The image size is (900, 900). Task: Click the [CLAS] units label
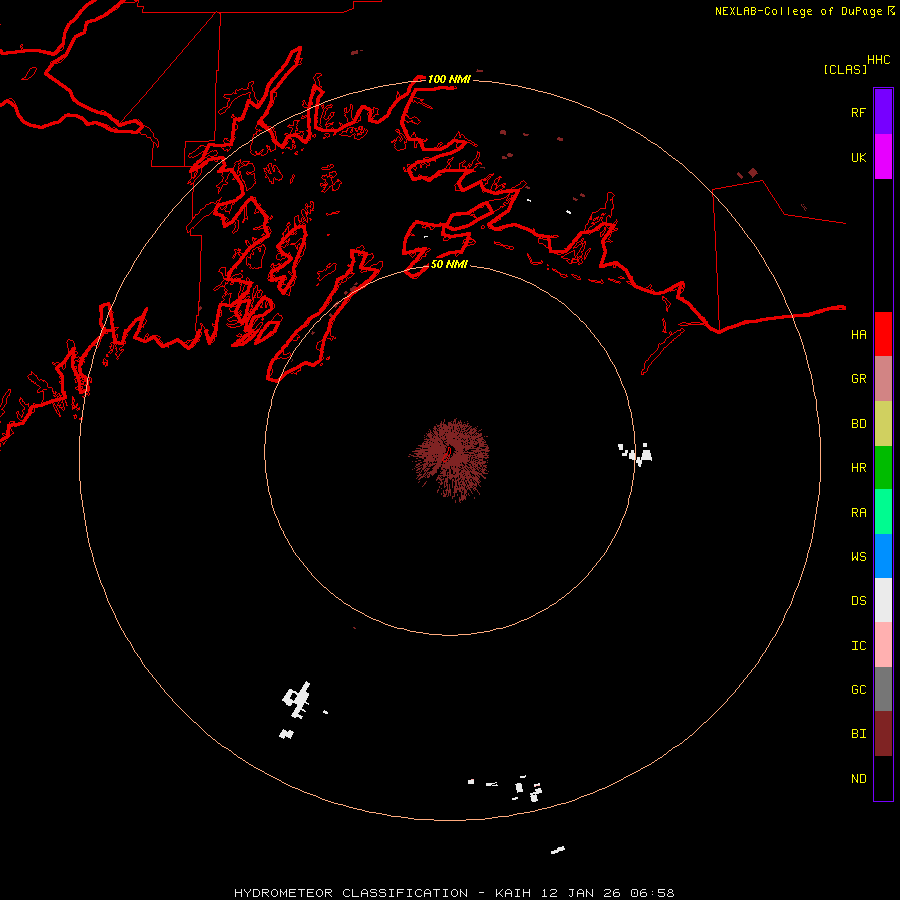click(x=845, y=69)
